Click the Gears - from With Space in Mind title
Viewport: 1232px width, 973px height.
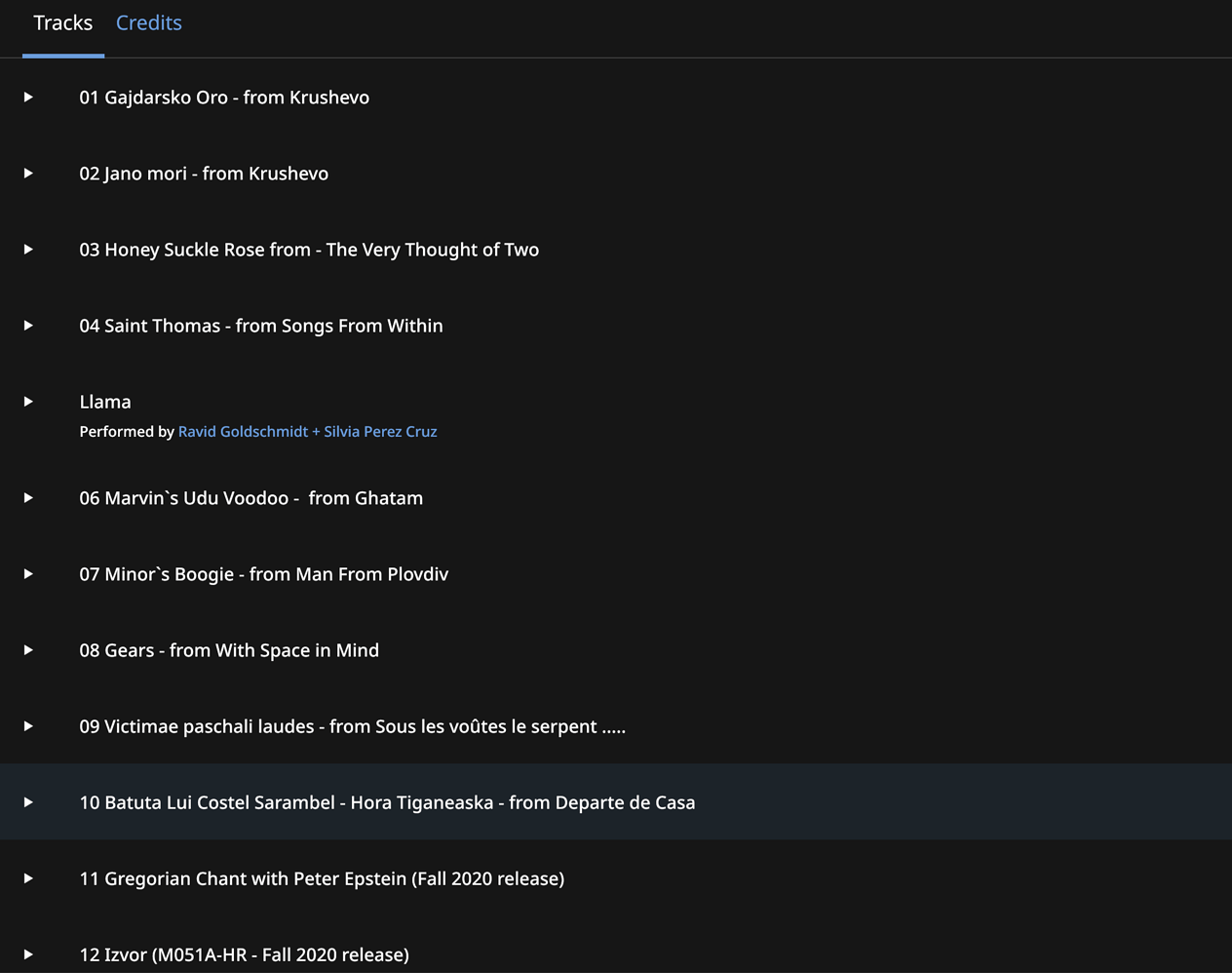[x=229, y=650]
